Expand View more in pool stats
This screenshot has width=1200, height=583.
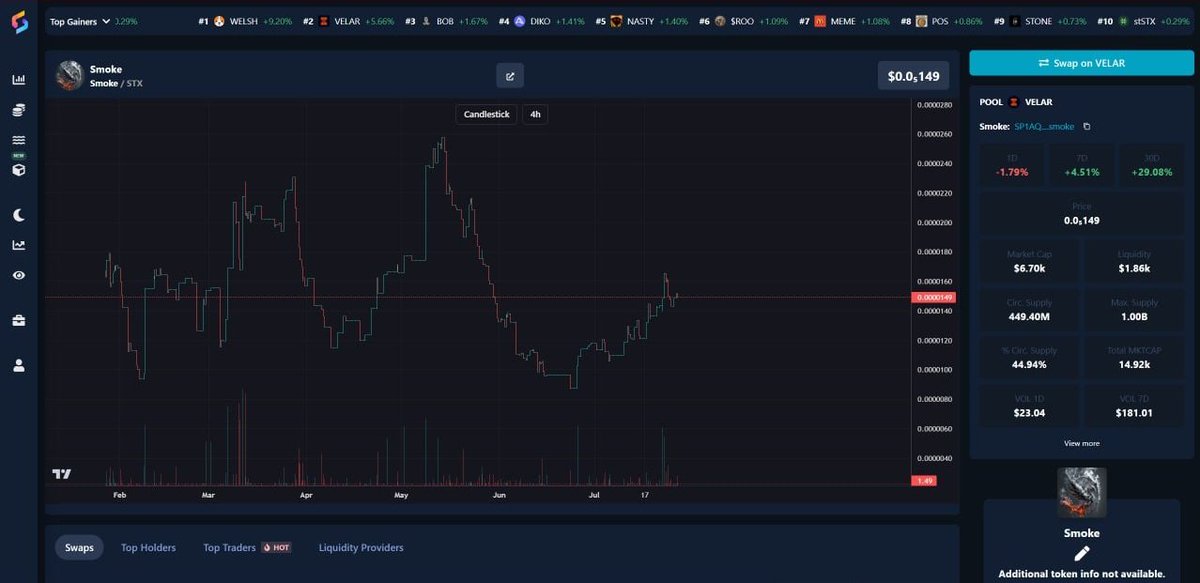tap(1081, 443)
